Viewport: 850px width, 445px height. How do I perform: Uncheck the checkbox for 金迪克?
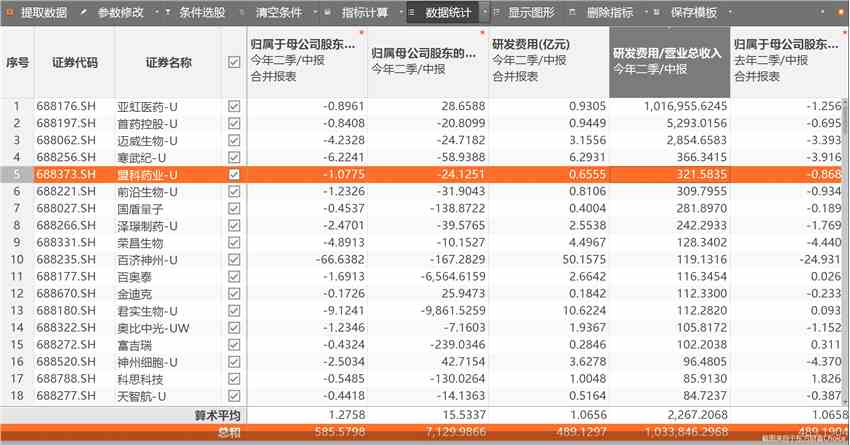pos(234,294)
